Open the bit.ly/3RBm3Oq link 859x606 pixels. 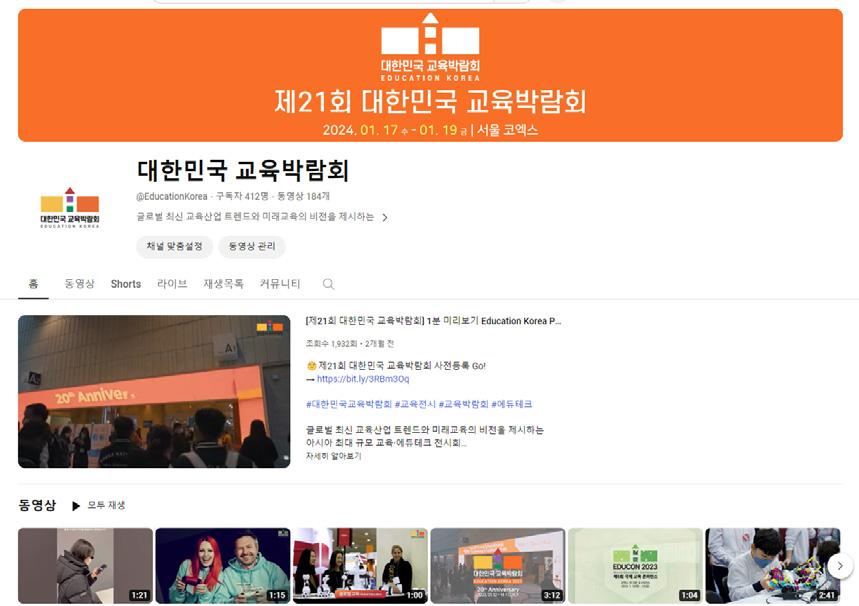[x=363, y=379]
